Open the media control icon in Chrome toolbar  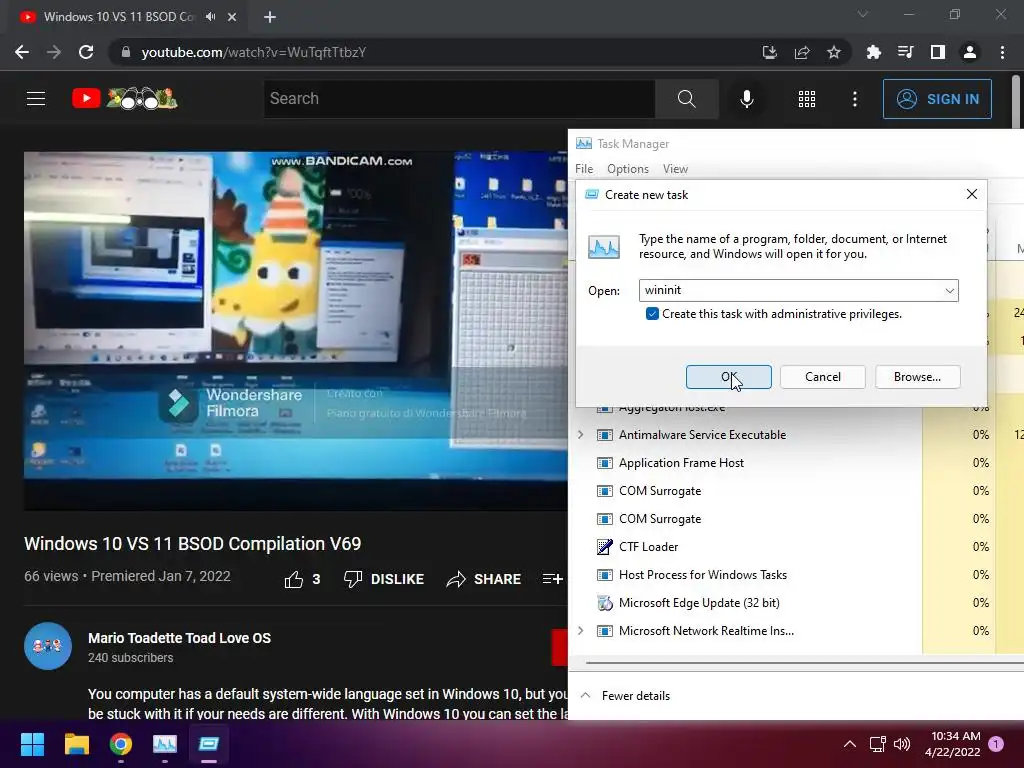click(905, 52)
